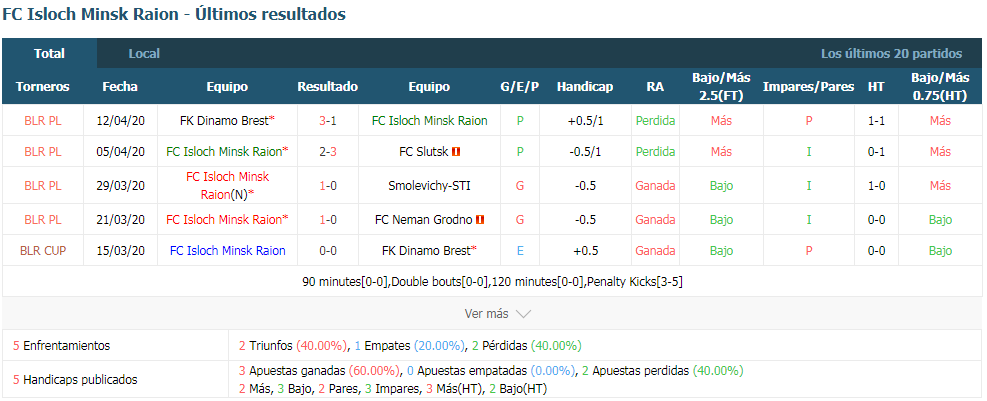Open the BLR CUP tournament link
The image size is (987, 401).
tap(43, 251)
